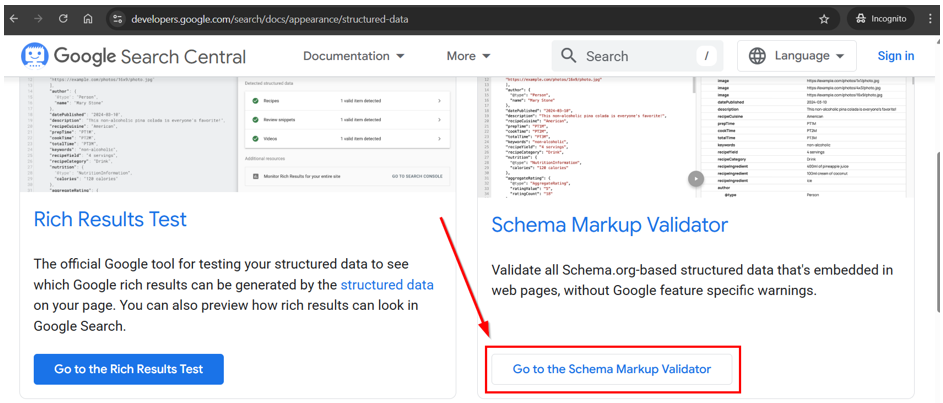Go to the Rich Results Test button
The width and height of the screenshot is (943, 403).
pyautogui.click(x=129, y=369)
